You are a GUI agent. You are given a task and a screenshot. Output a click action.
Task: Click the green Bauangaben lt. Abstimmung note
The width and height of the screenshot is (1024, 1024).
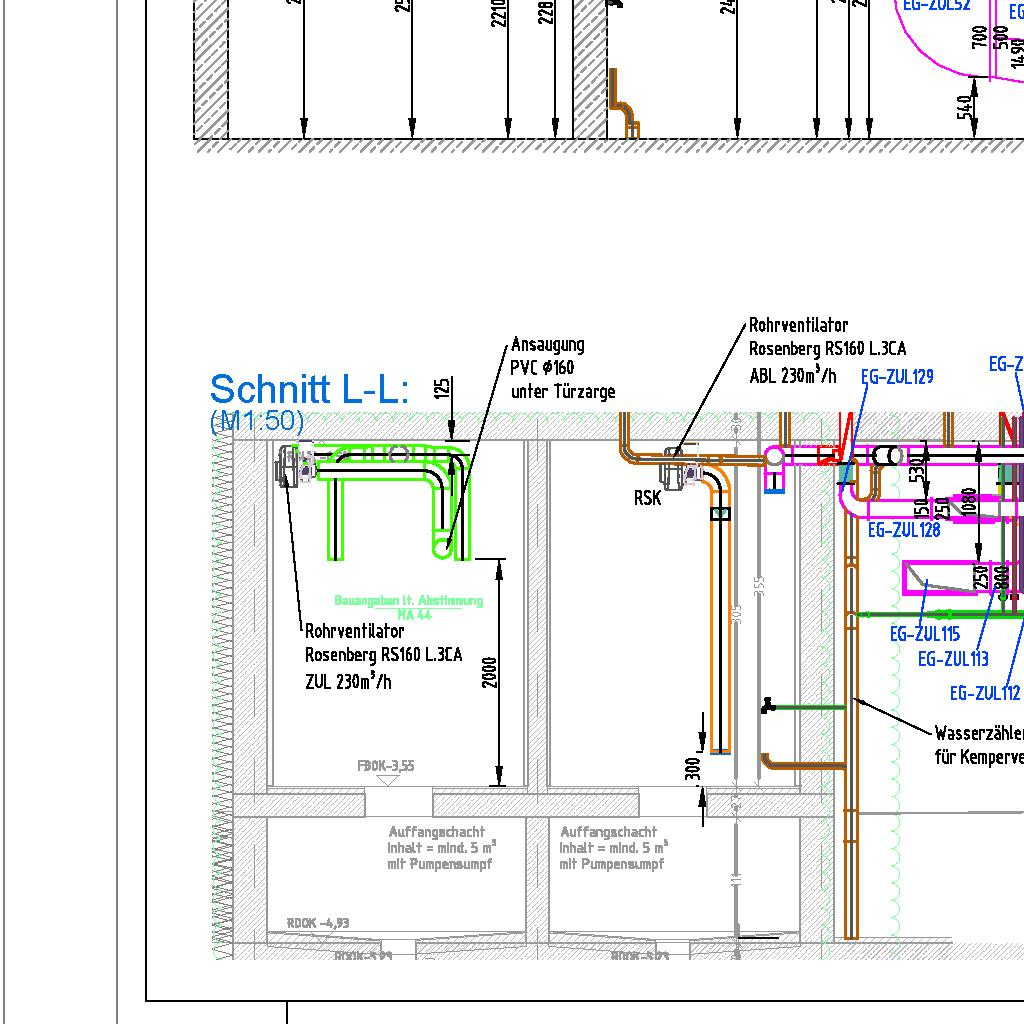coord(408,606)
